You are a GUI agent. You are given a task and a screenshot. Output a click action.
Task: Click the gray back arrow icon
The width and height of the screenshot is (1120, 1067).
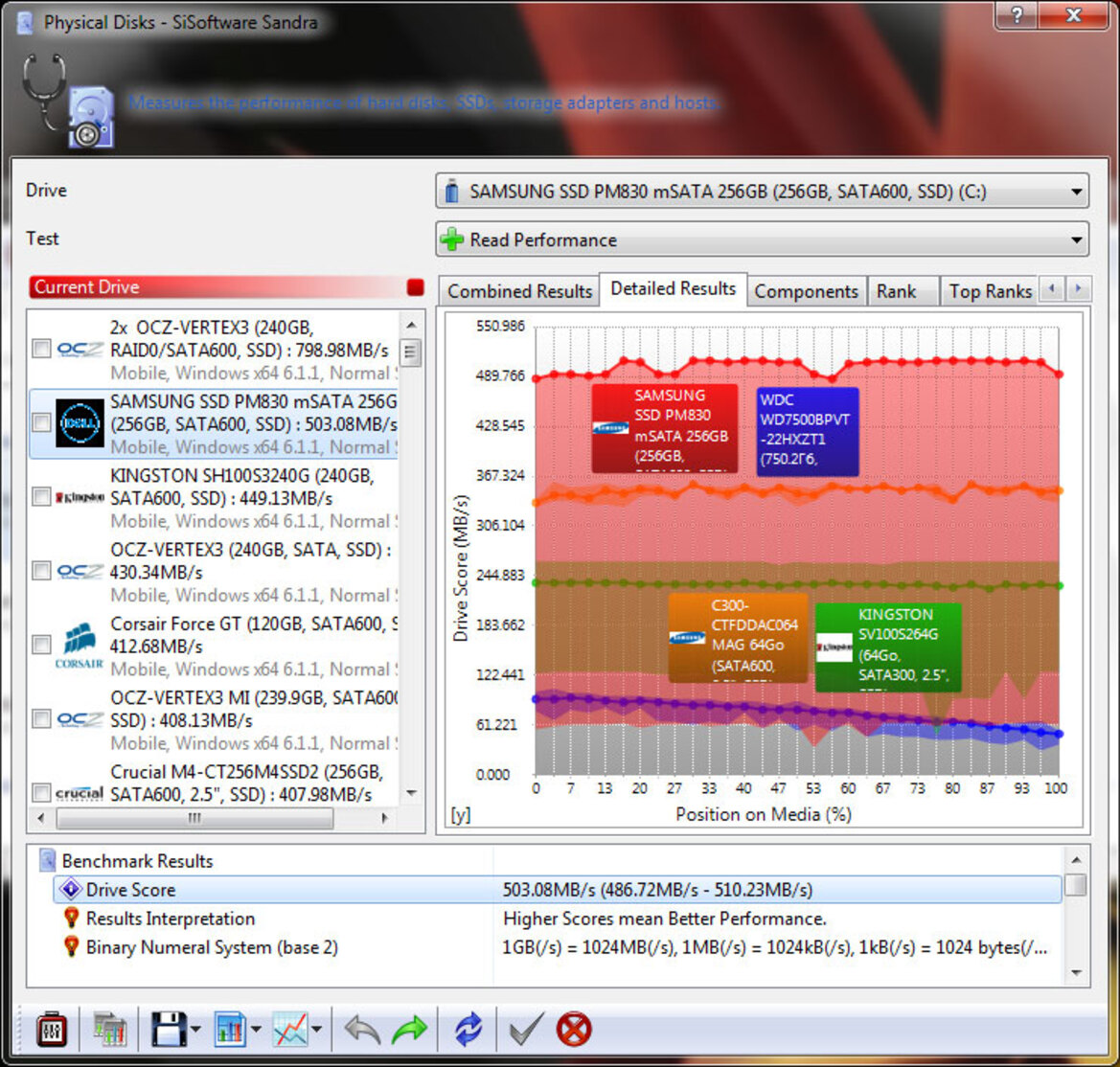[362, 1030]
